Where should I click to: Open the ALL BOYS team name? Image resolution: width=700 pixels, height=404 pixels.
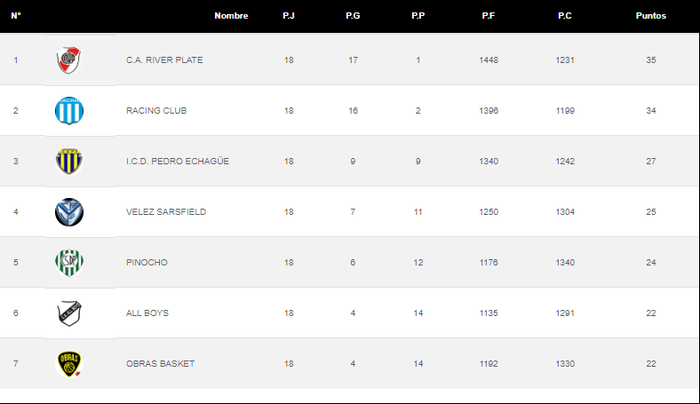[147, 313]
